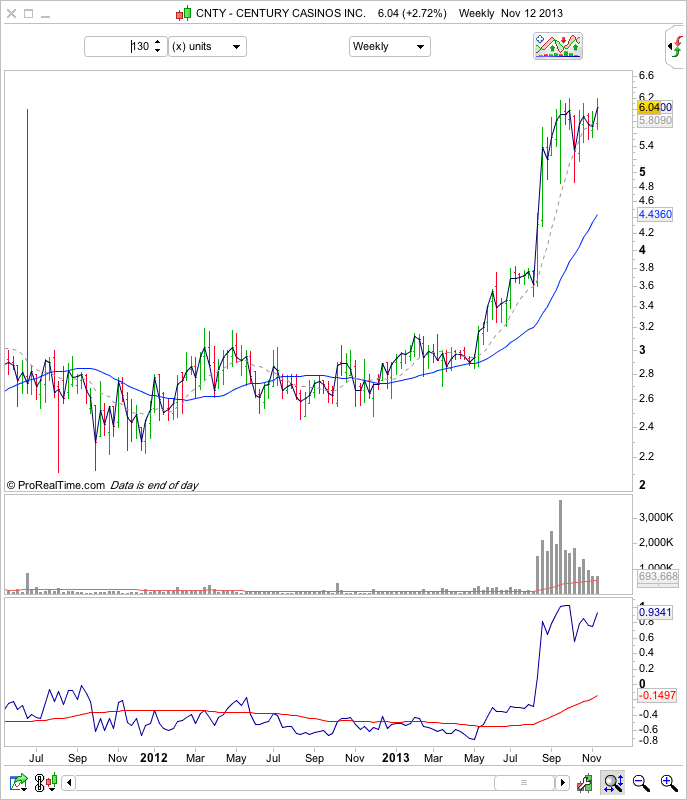Screen dimensions: 687x800
Task: Click the Nov 12 2013 date in the title
Action: [532, 13]
